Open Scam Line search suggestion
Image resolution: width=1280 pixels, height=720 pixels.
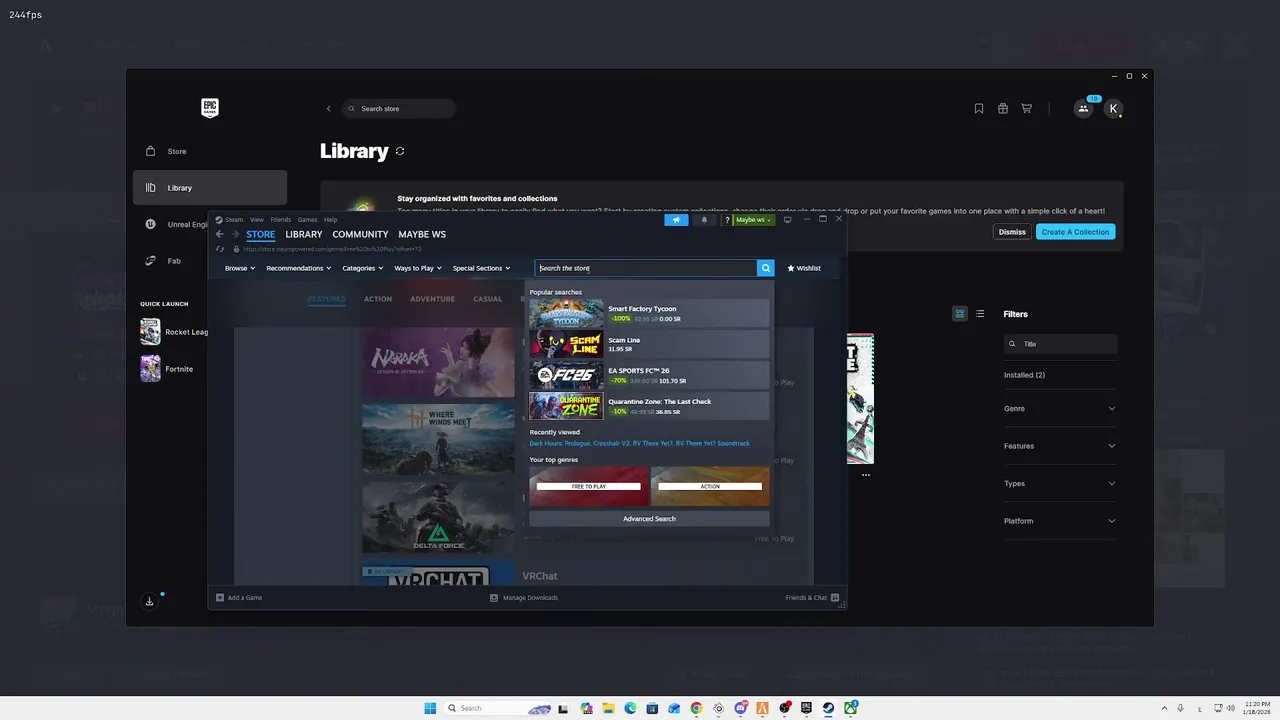click(x=649, y=344)
